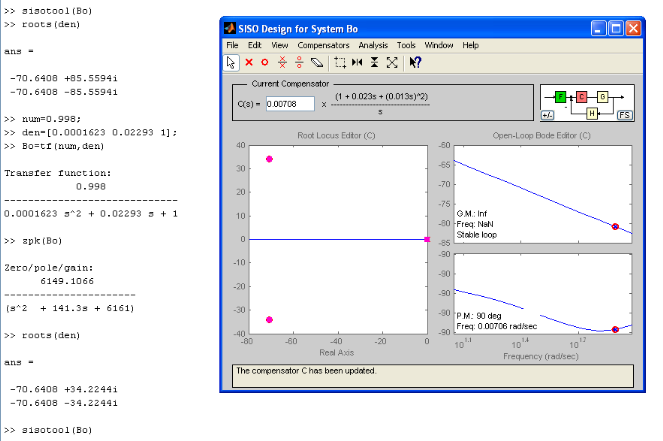Select the add real zero tool
The height and width of the screenshot is (441, 663).
click(x=265, y=62)
